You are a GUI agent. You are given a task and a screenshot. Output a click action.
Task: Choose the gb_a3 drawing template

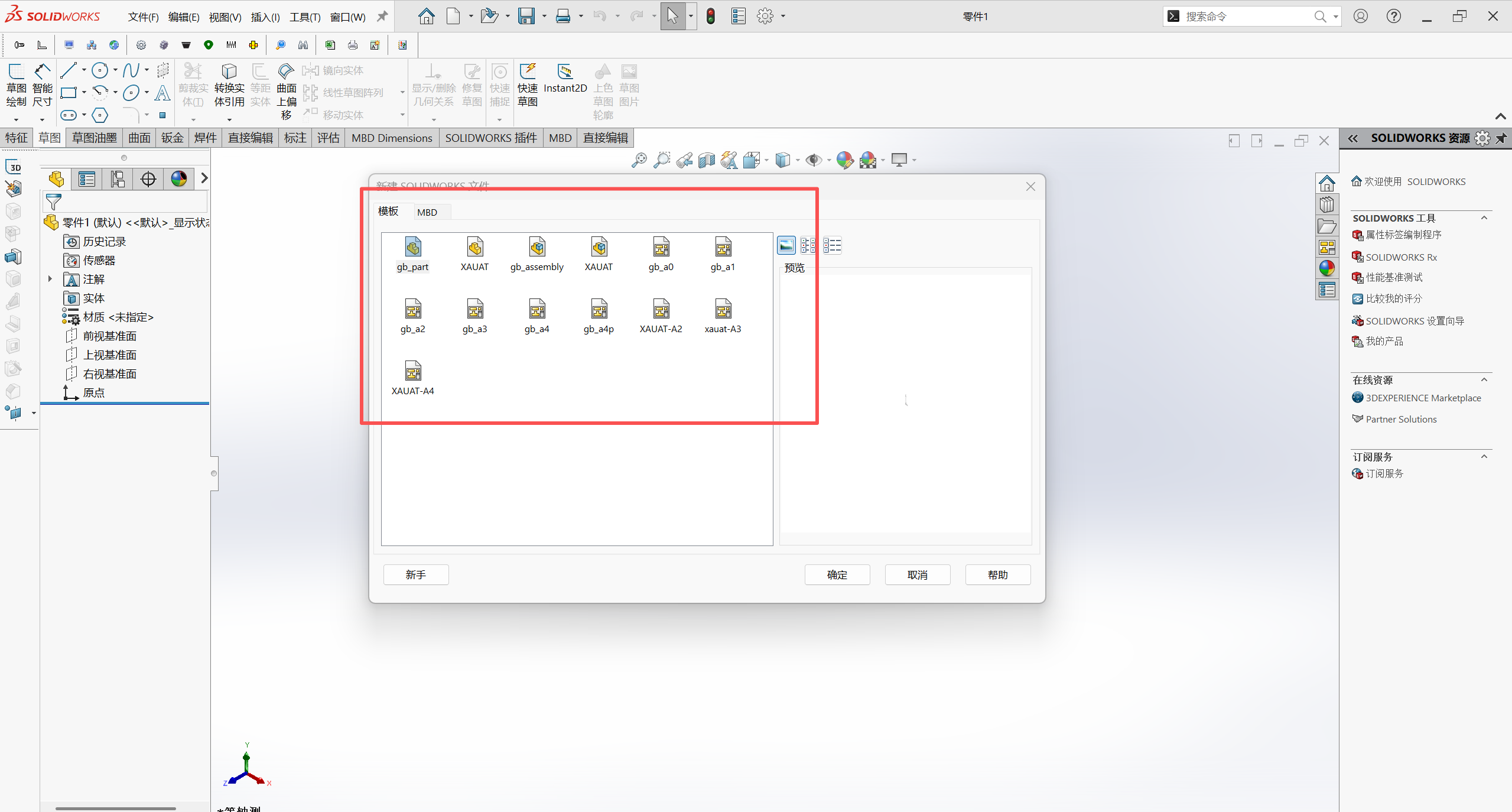coord(474,310)
